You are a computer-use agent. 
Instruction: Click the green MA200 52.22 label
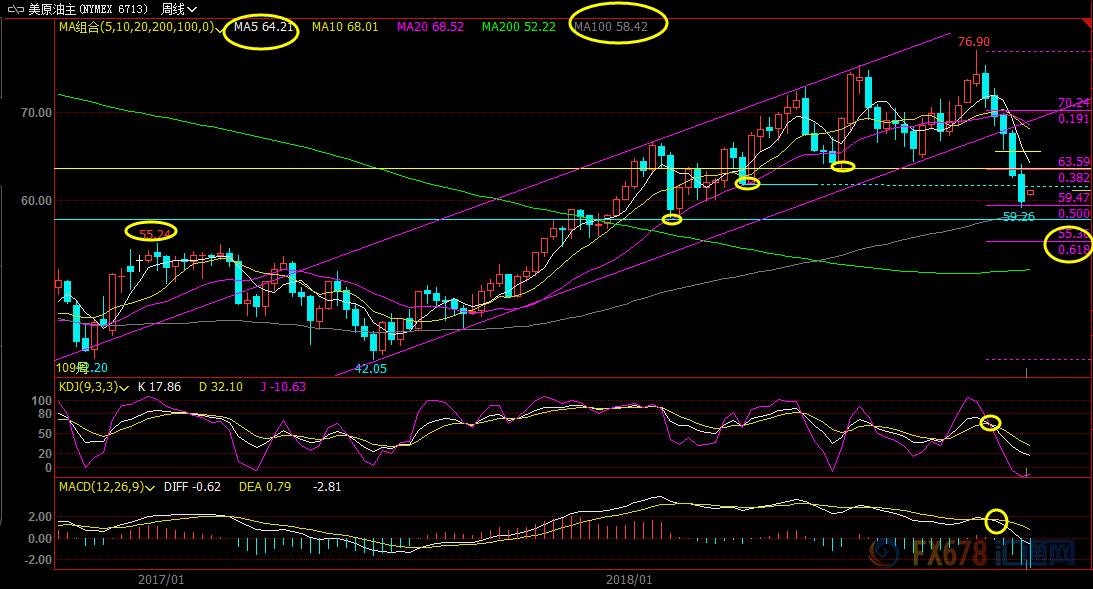coord(518,27)
